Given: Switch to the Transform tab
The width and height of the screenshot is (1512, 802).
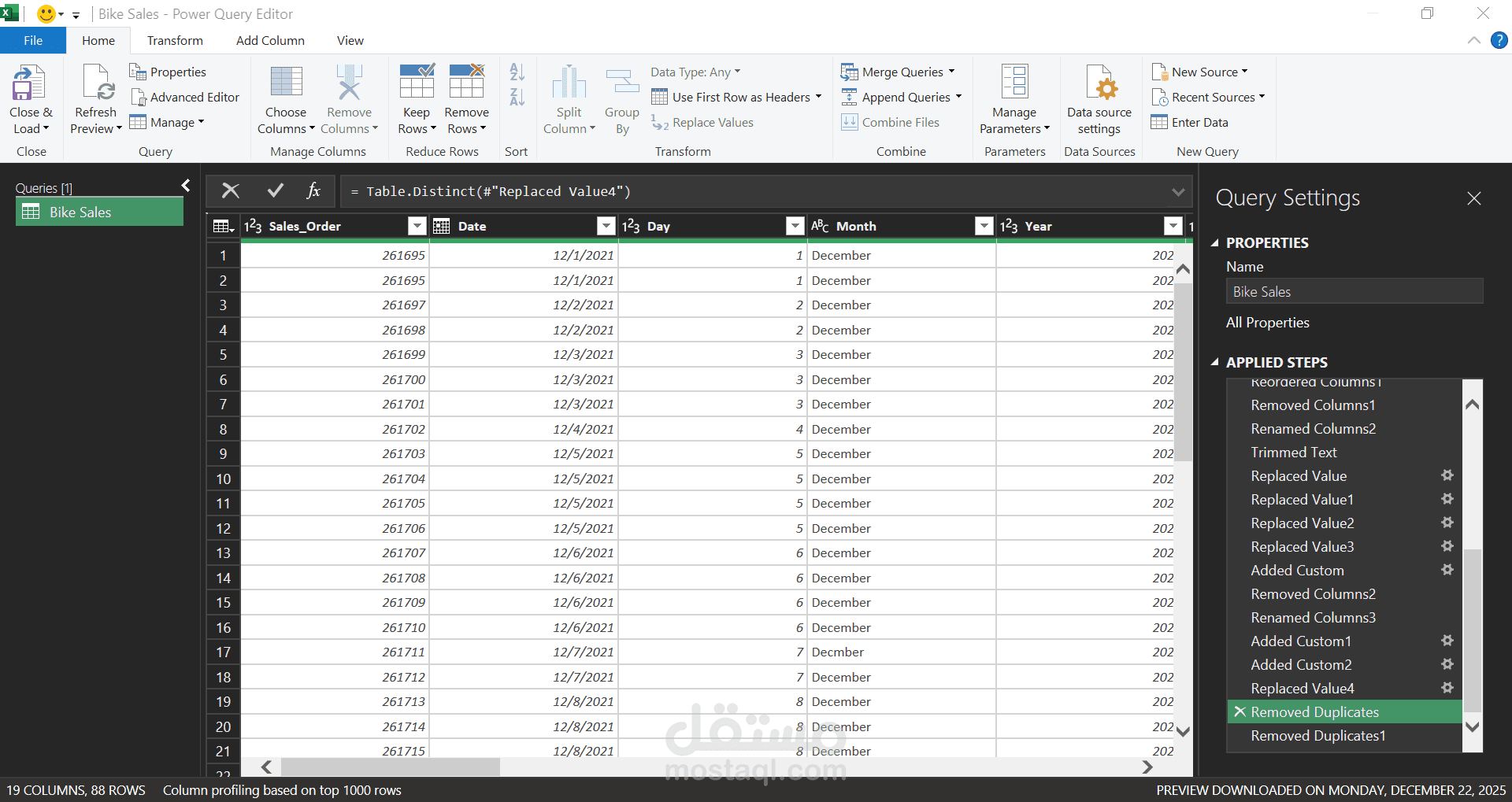Looking at the screenshot, I should click(175, 40).
